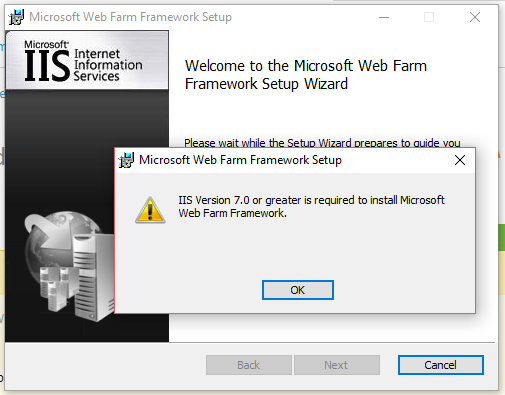
Task: Click the large IIS logo letters in the banner
Action: 47,66
